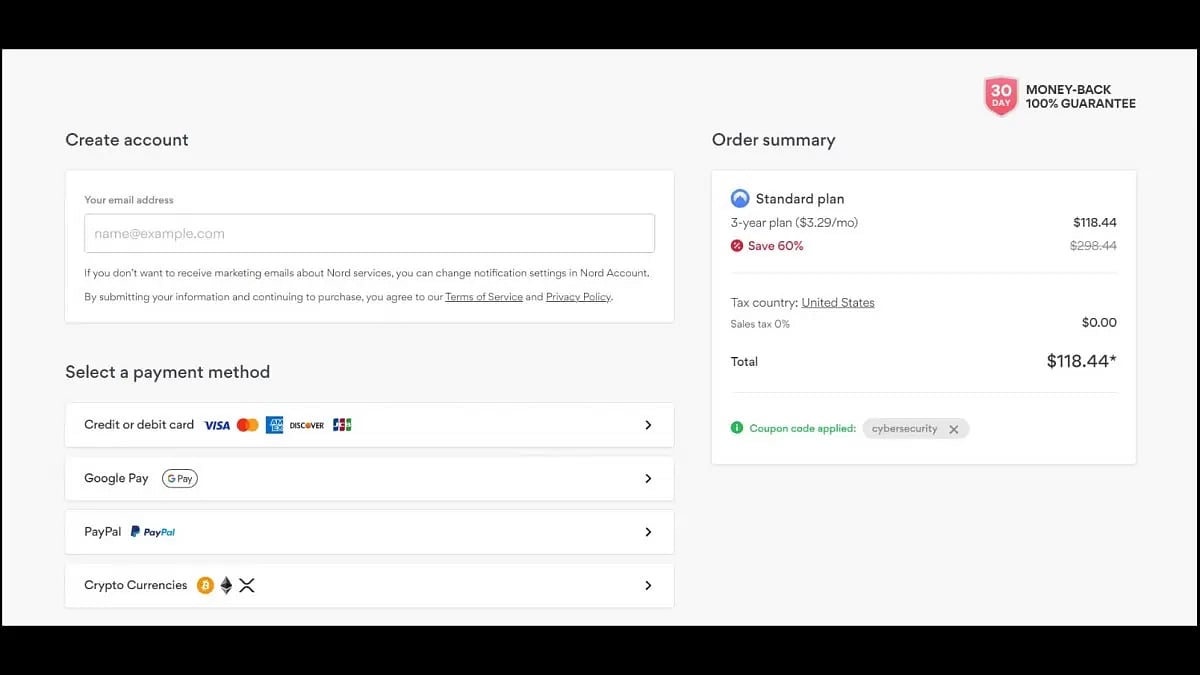
Task: Click the XRP crypto icon
Action: pyautogui.click(x=247, y=586)
